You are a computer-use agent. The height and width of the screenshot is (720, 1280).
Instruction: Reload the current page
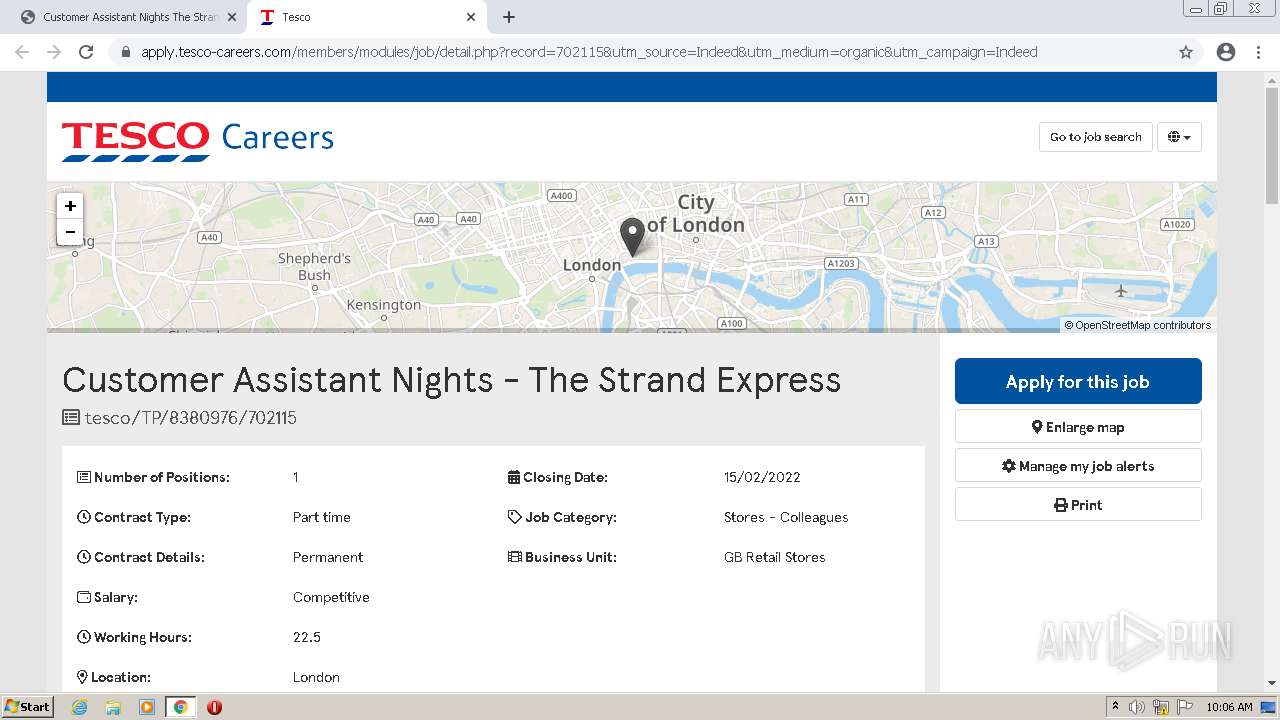(x=86, y=52)
